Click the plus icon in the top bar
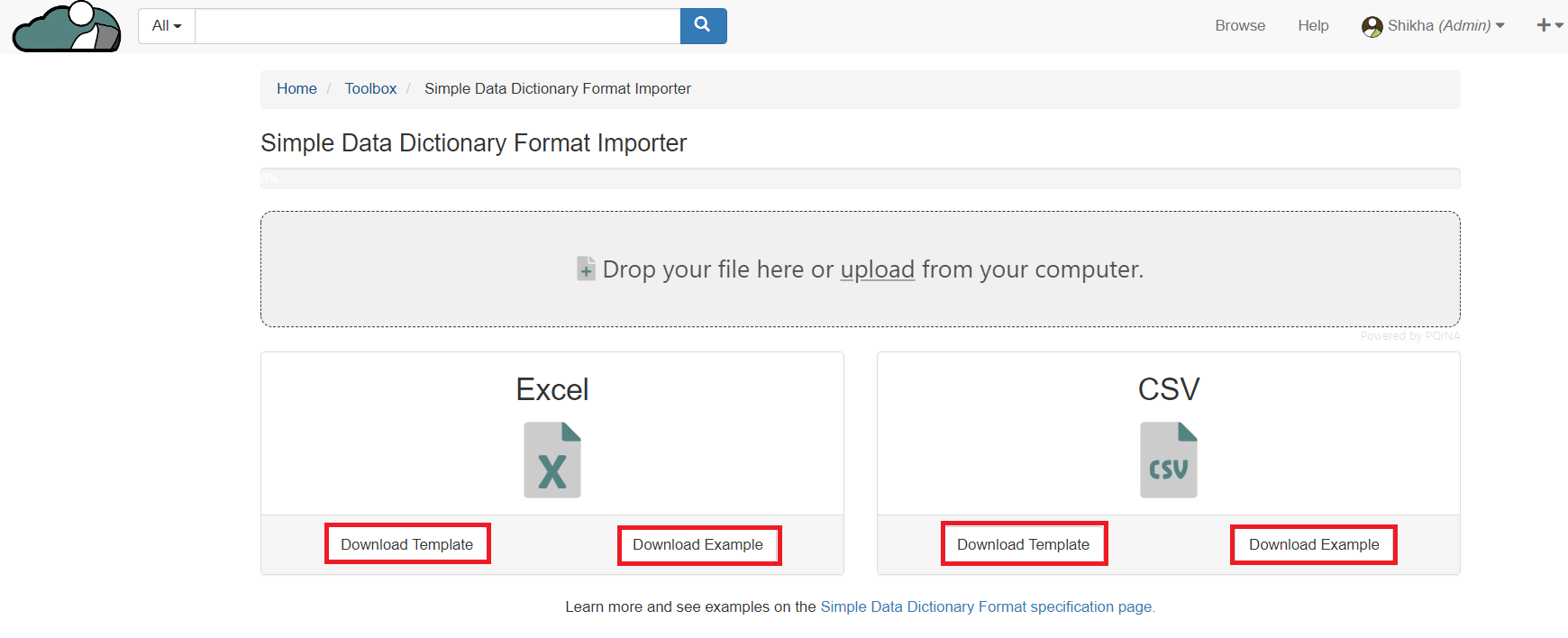The height and width of the screenshot is (638, 1568). click(1543, 25)
